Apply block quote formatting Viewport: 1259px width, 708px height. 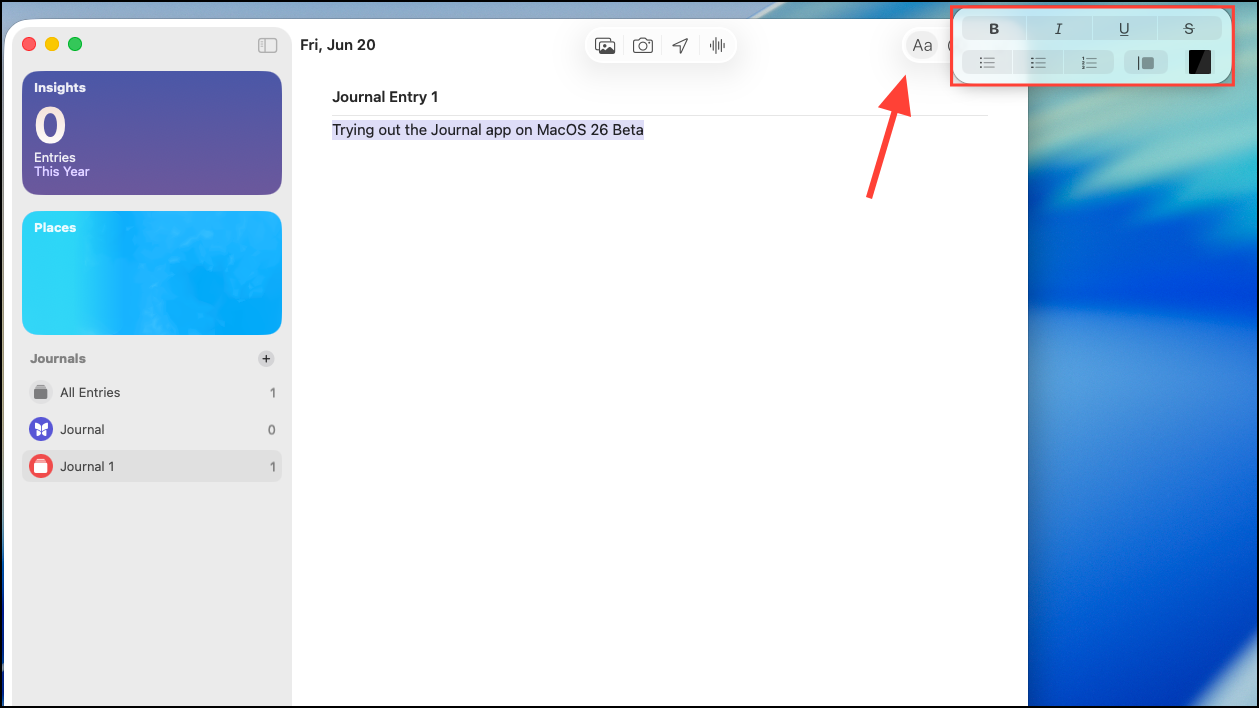click(x=1146, y=62)
